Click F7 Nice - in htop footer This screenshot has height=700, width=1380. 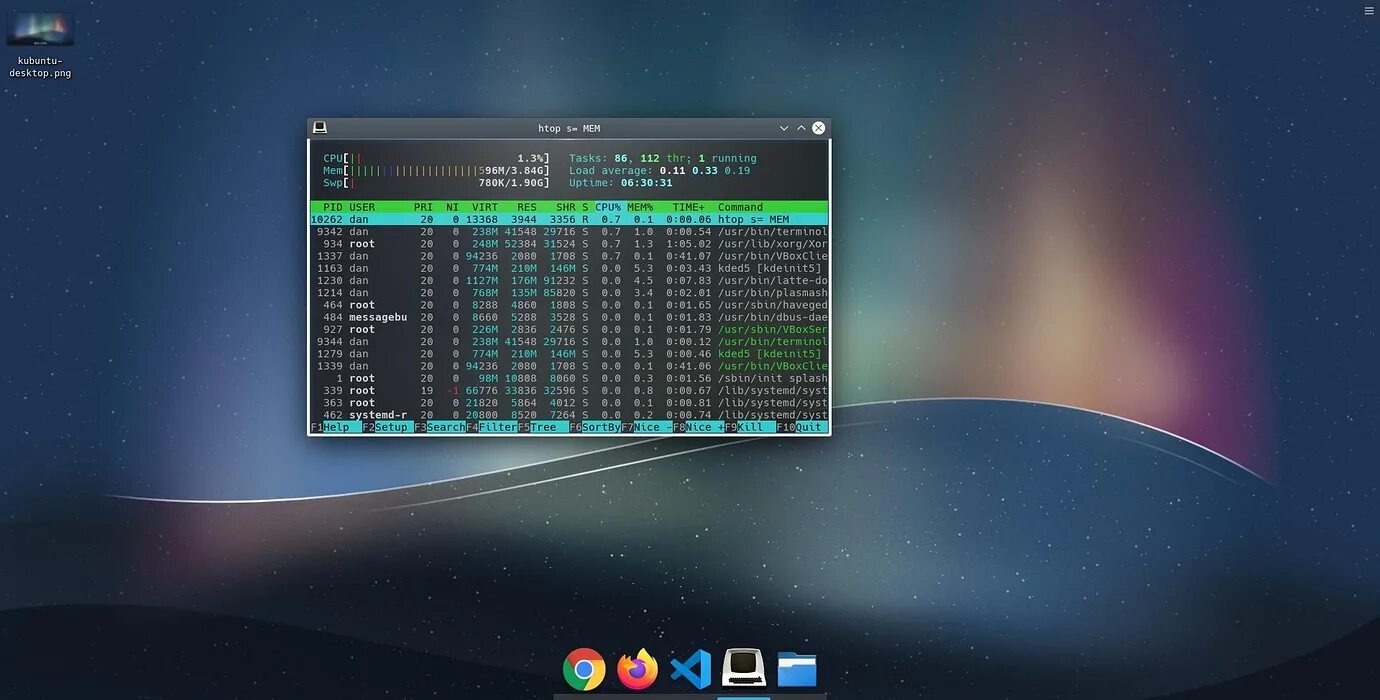pyautogui.click(x=647, y=427)
